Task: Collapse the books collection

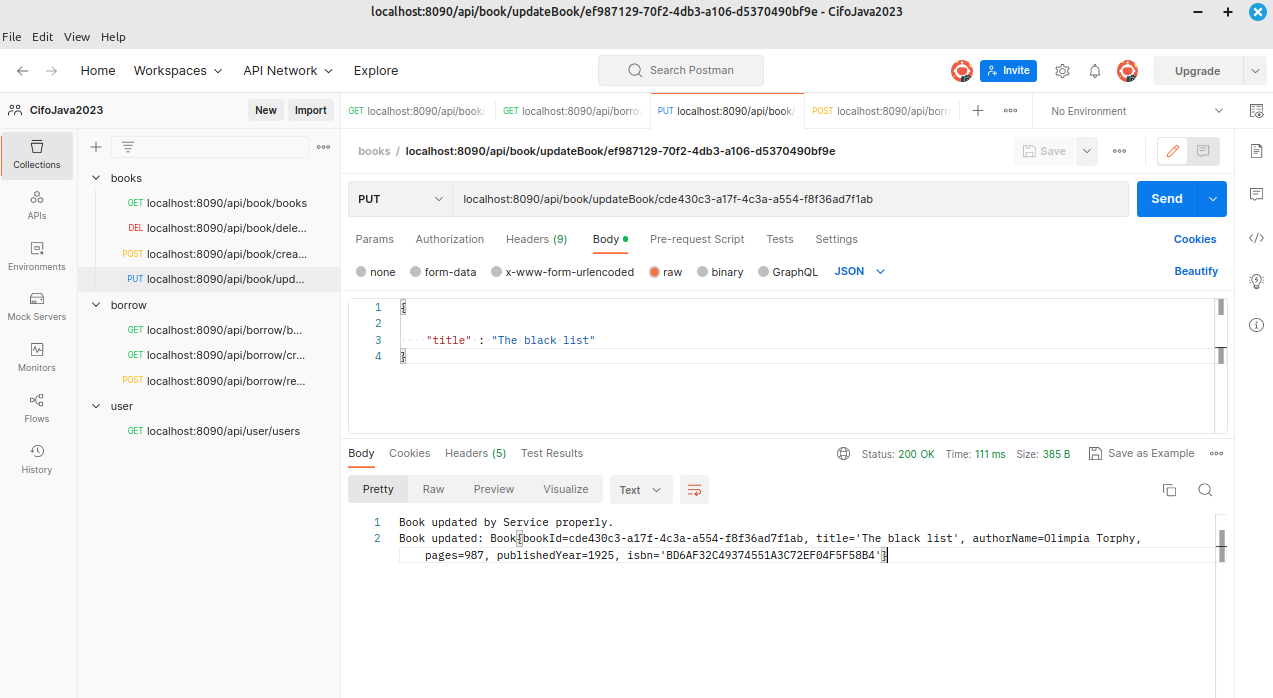Action: click(x=97, y=178)
